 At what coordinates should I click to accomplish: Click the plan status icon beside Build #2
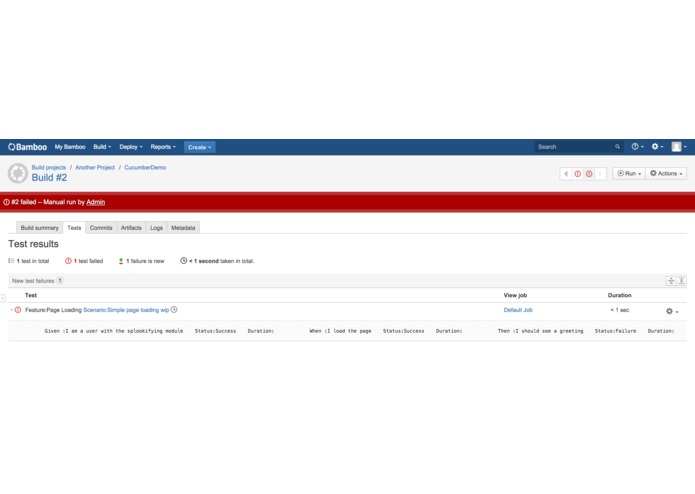[18, 173]
